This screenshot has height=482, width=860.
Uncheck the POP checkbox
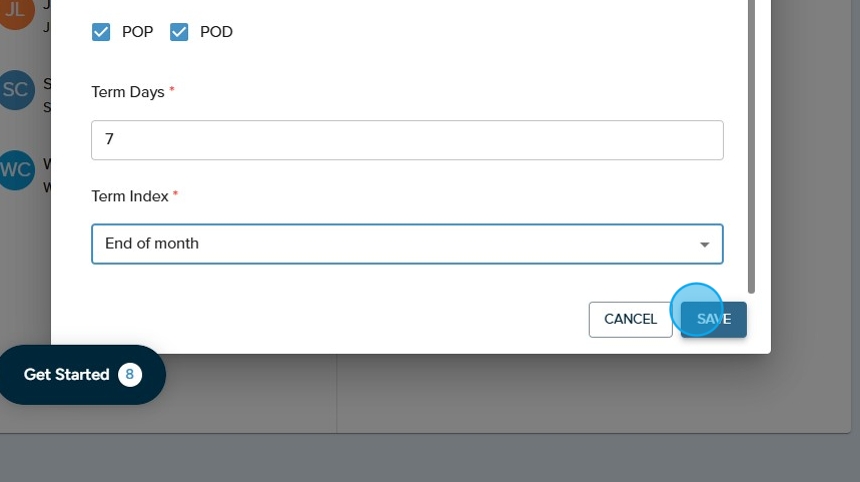tap(101, 32)
